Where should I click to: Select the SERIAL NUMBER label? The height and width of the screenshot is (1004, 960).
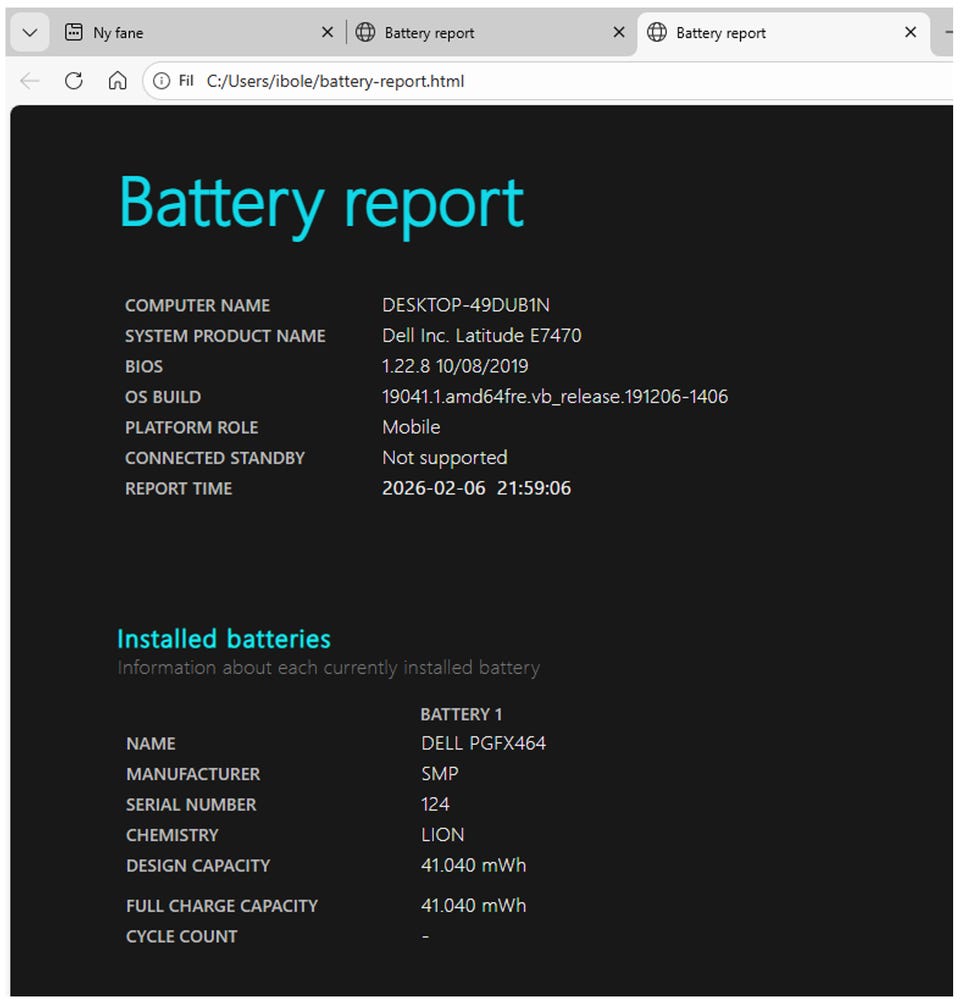click(191, 806)
